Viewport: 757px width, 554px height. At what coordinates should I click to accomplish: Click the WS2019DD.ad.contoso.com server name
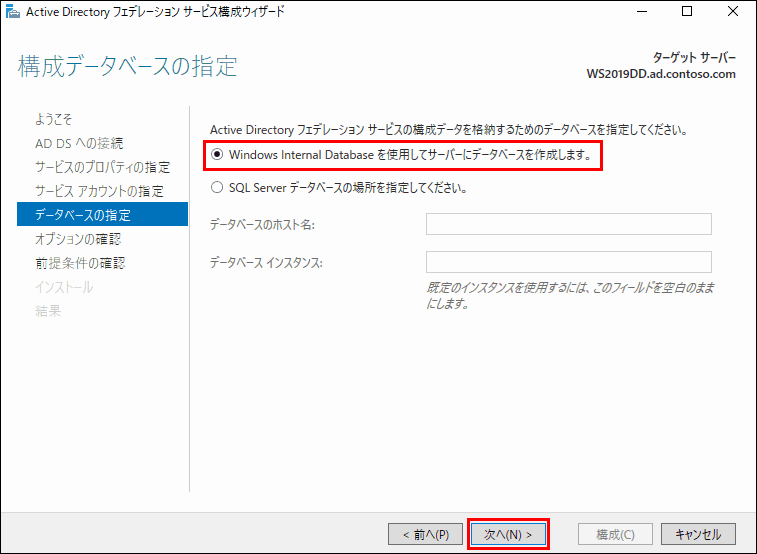661,74
